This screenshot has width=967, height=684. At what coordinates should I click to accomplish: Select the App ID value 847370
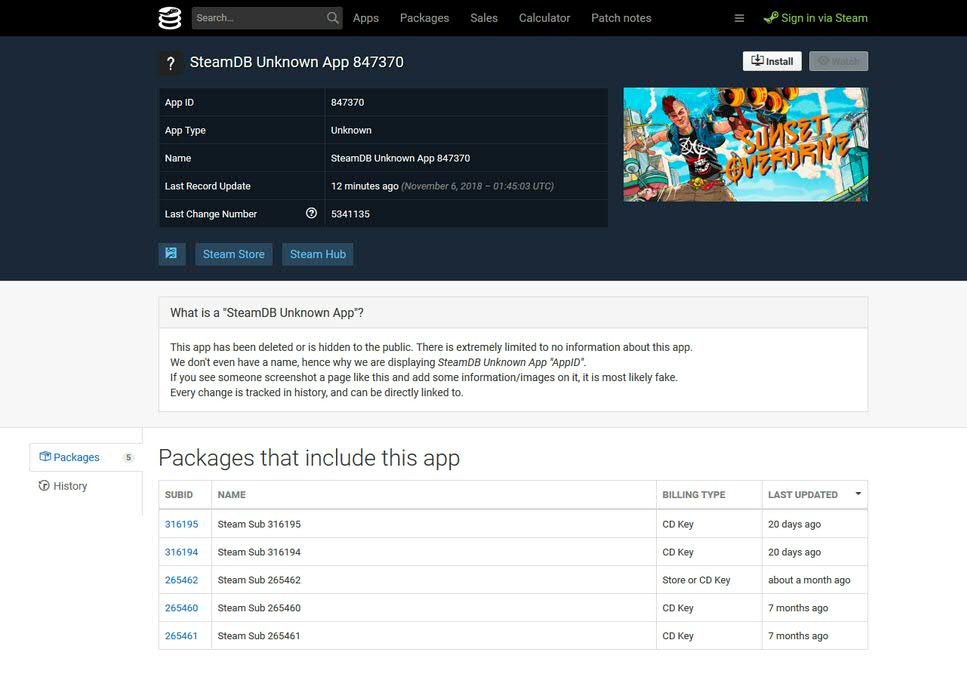(x=347, y=102)
